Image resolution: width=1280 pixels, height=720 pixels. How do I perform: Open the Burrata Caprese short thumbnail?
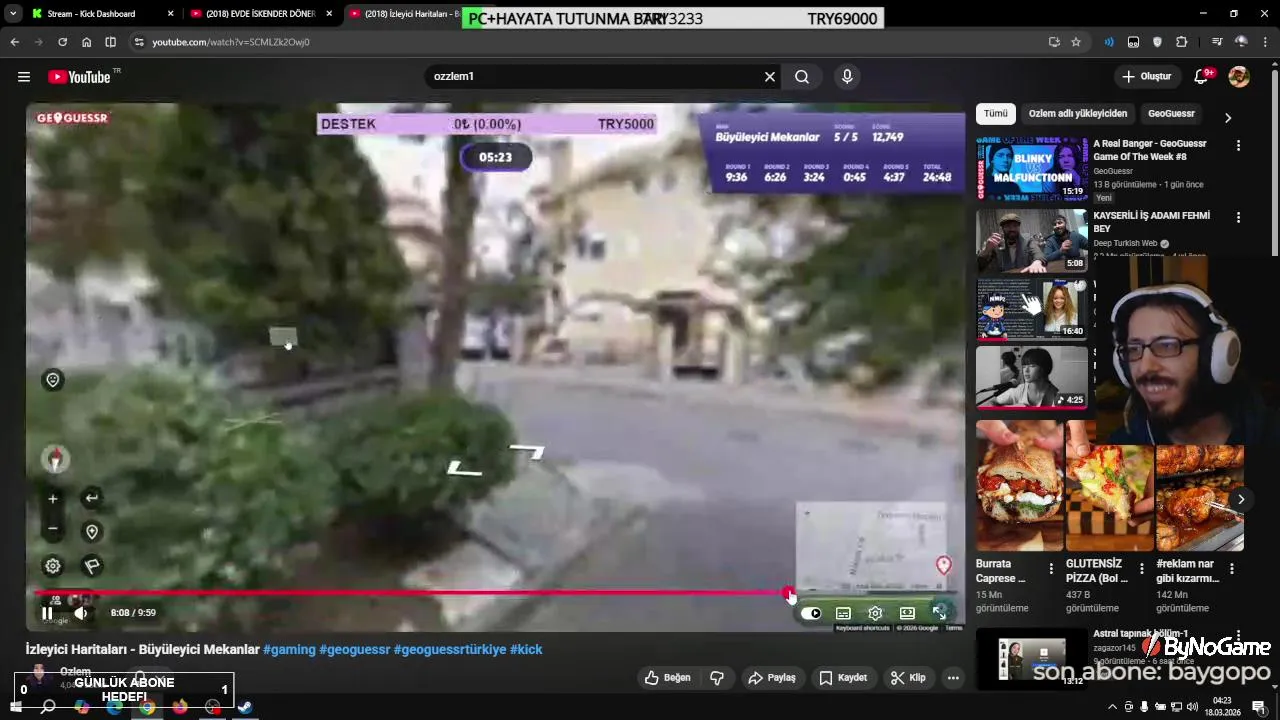1019,486
